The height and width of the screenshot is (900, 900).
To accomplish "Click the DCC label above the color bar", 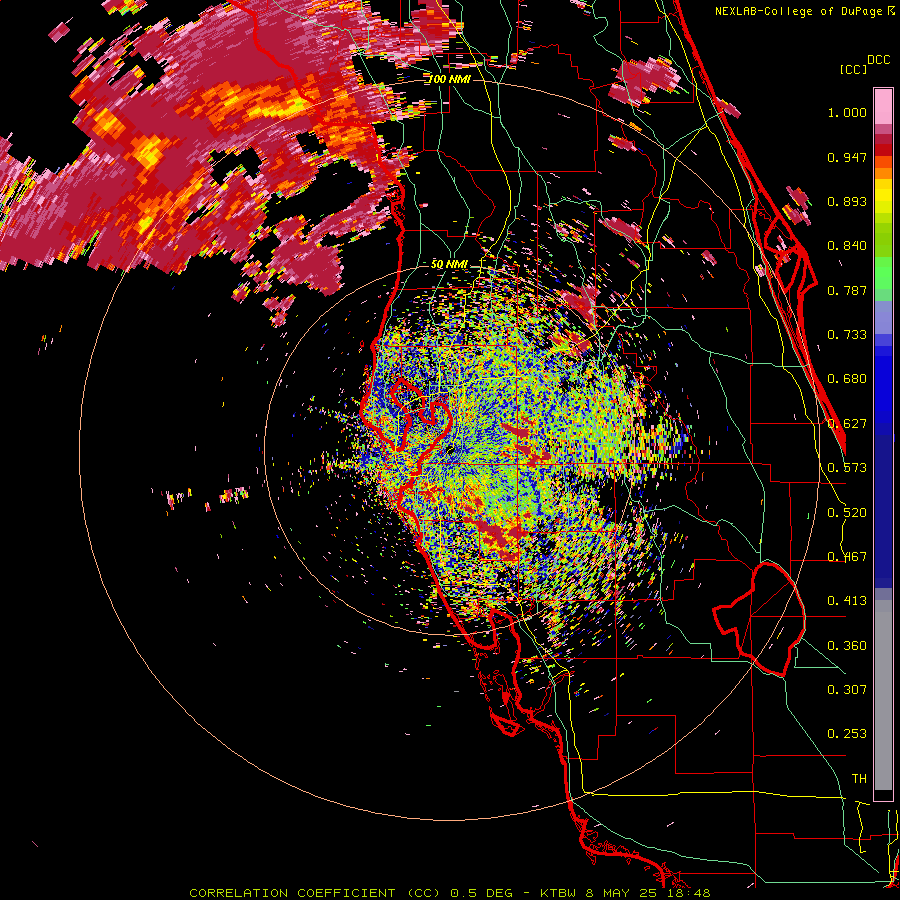I will (x=878, y=60).
